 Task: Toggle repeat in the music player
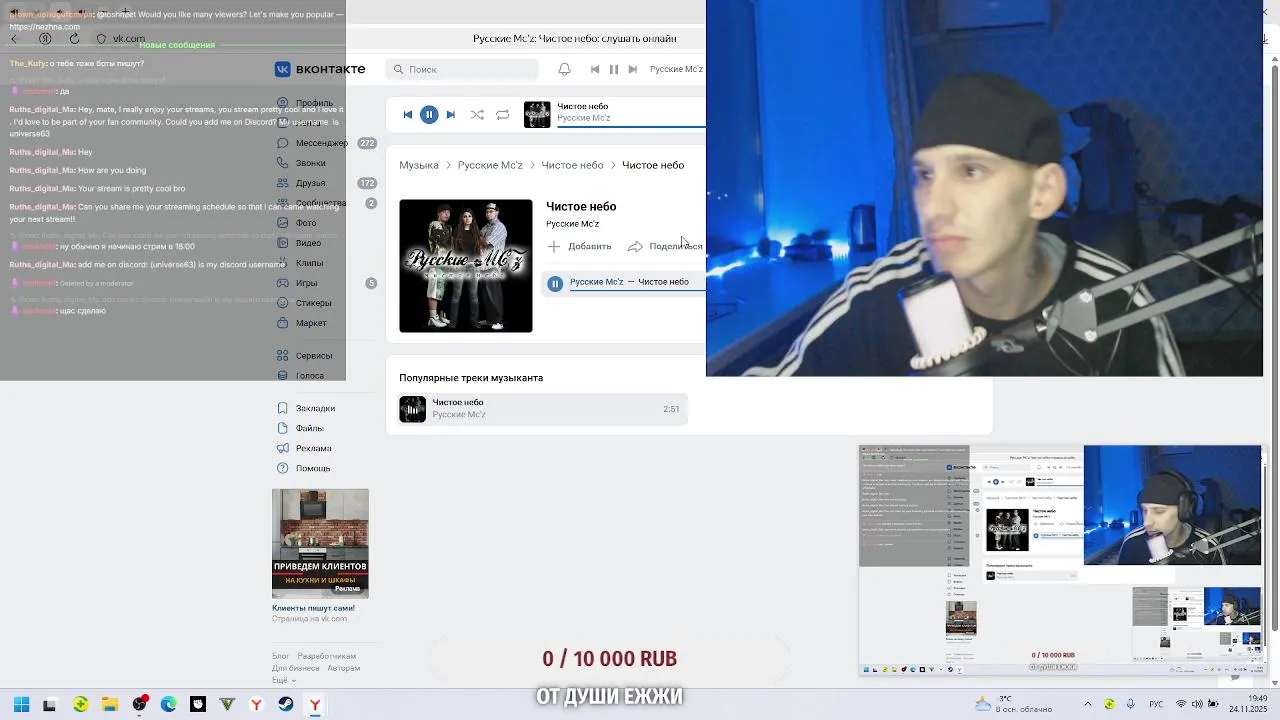point(503,114)
